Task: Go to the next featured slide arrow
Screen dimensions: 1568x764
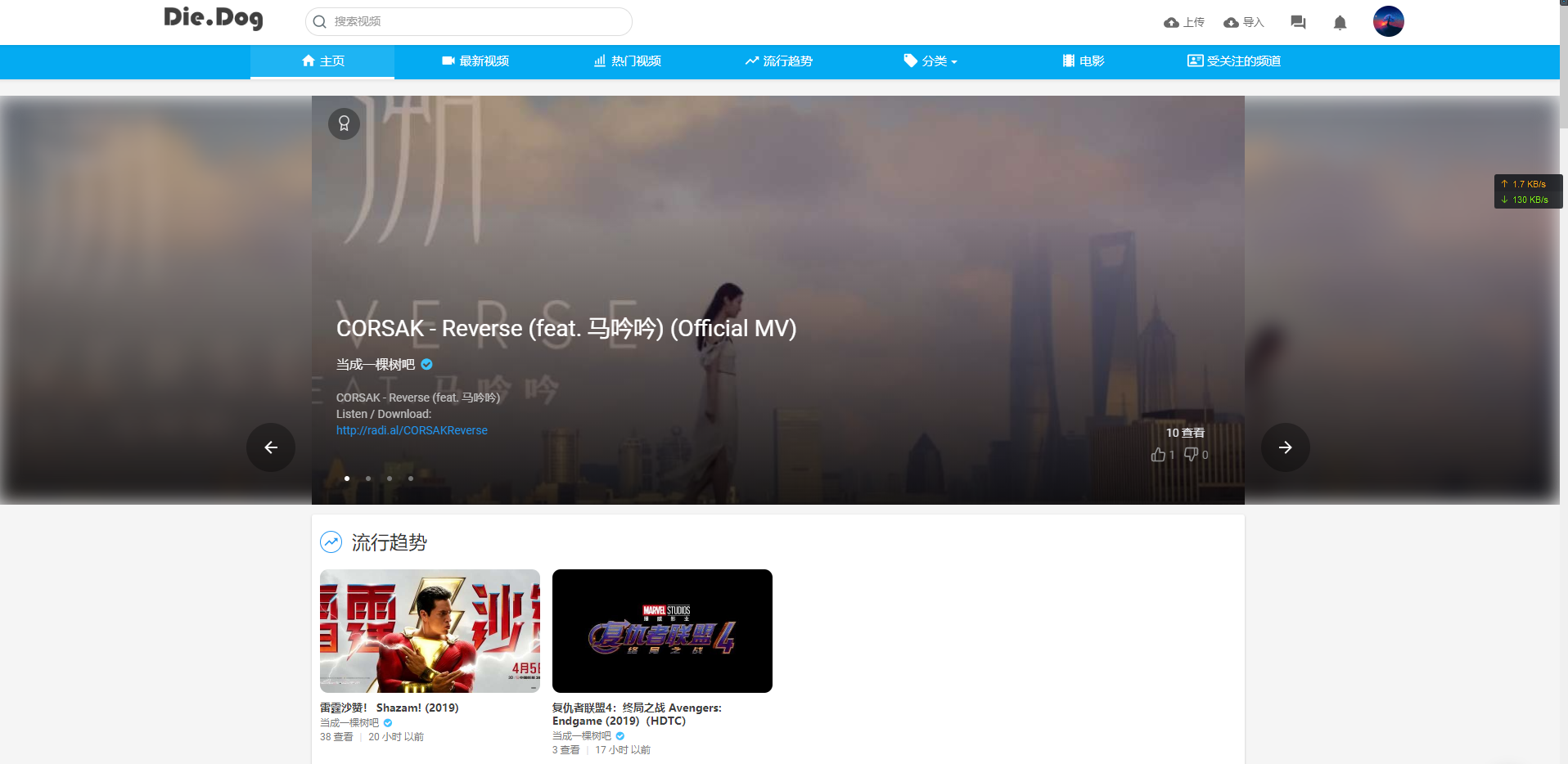Action: point(1285,447)
